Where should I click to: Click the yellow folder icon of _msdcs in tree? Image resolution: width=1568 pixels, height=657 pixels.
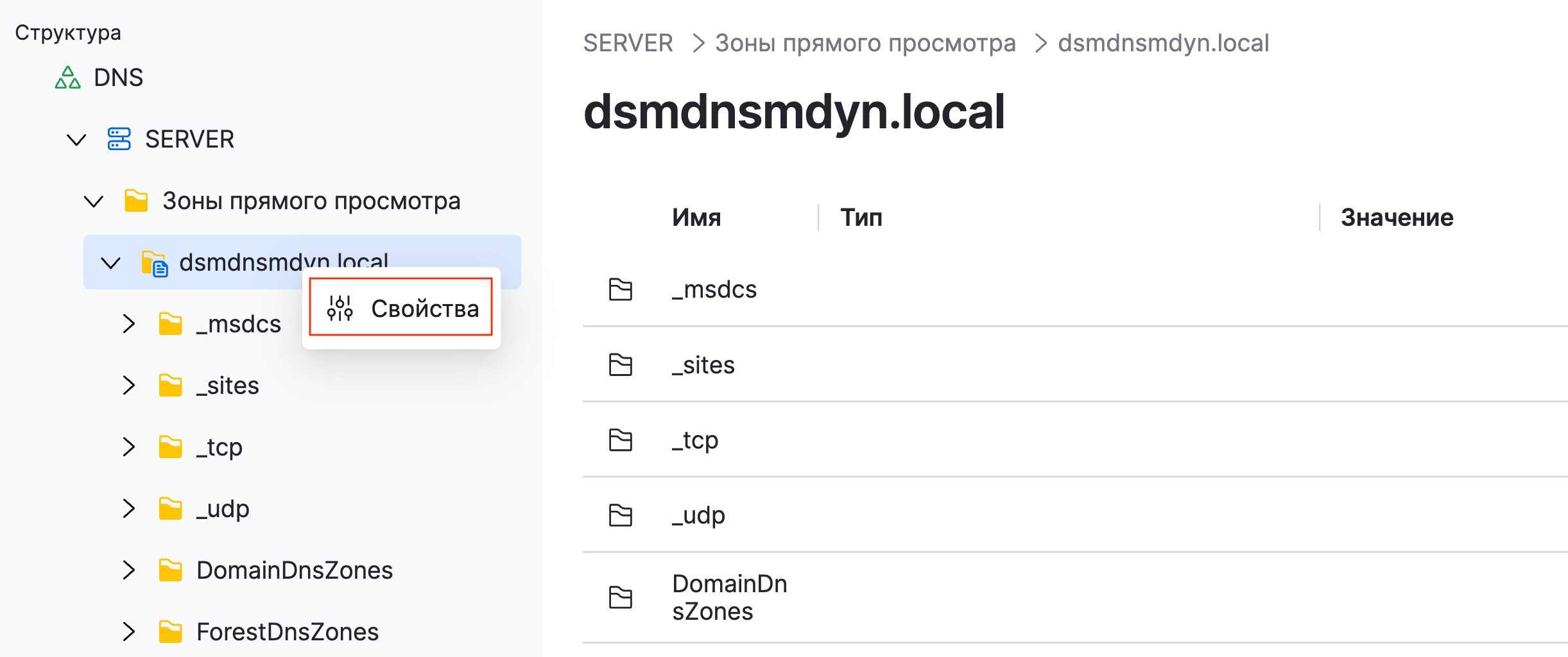coord(171,324)
